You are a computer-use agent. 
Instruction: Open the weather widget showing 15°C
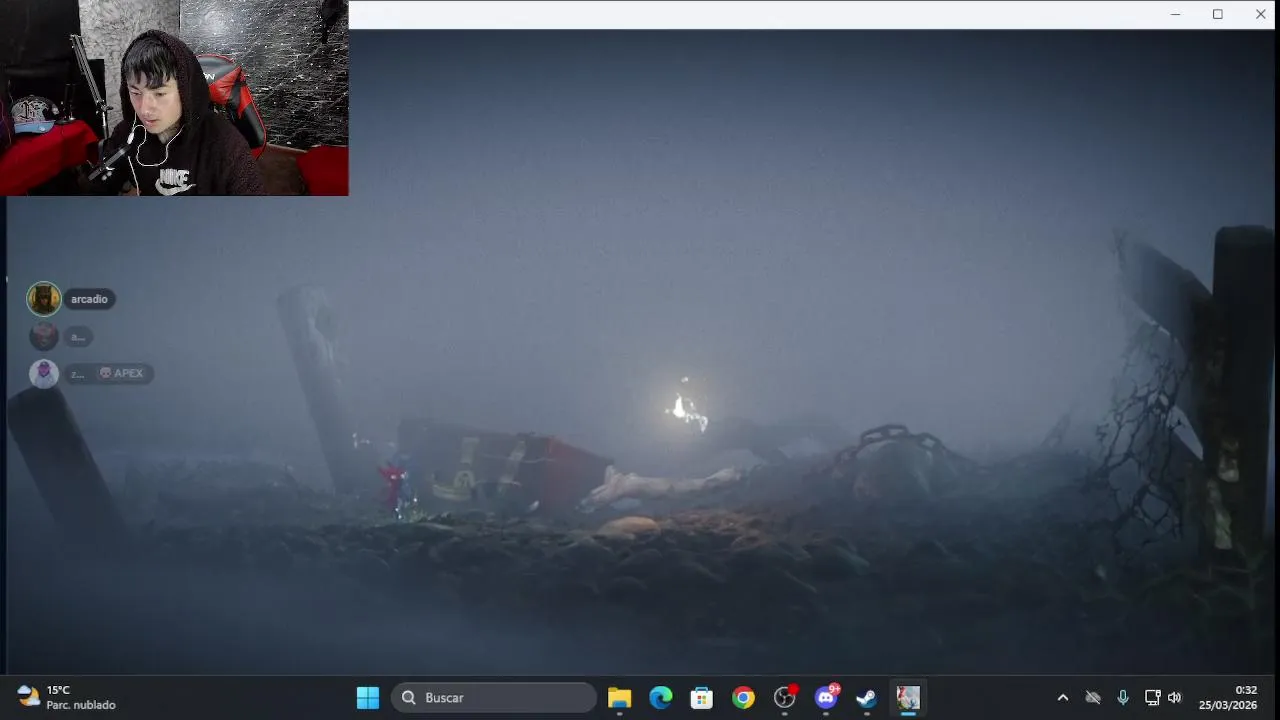point(67,697)
